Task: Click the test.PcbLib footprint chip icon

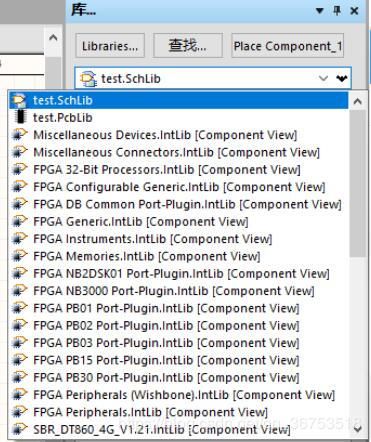Action: (21, 117)
